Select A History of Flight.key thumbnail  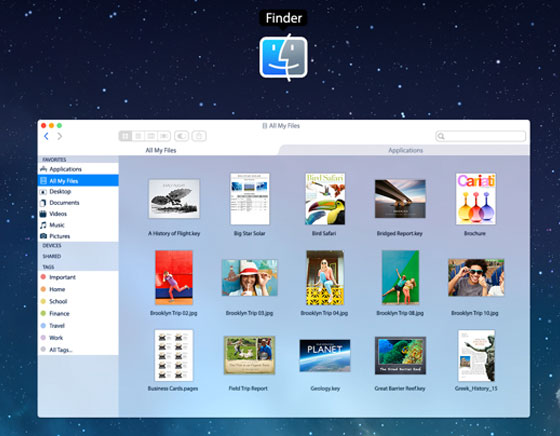pos(174,199)
